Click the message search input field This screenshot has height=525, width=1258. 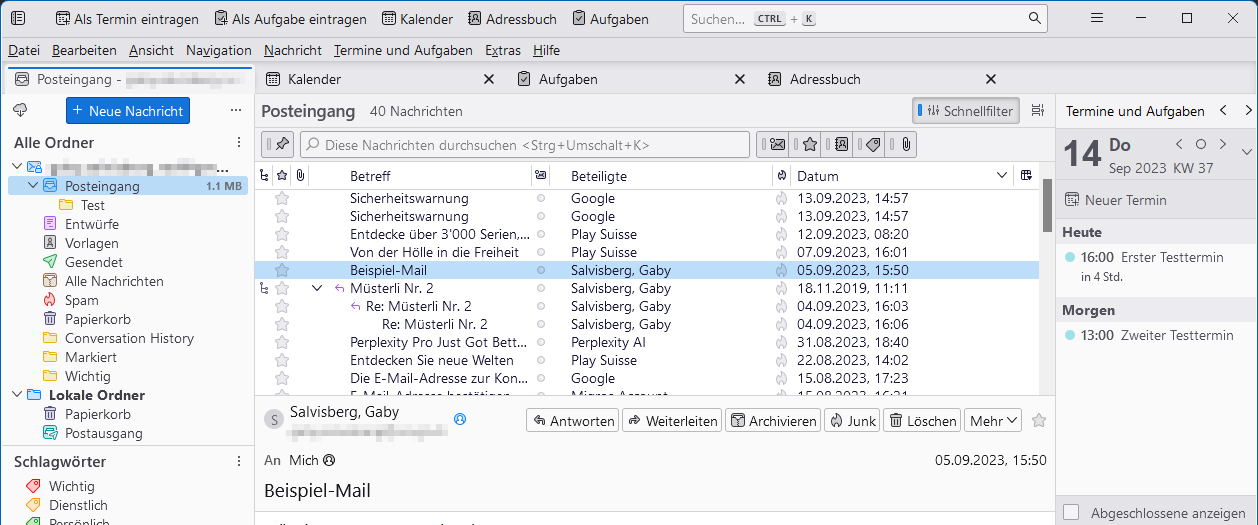point(525,145)
